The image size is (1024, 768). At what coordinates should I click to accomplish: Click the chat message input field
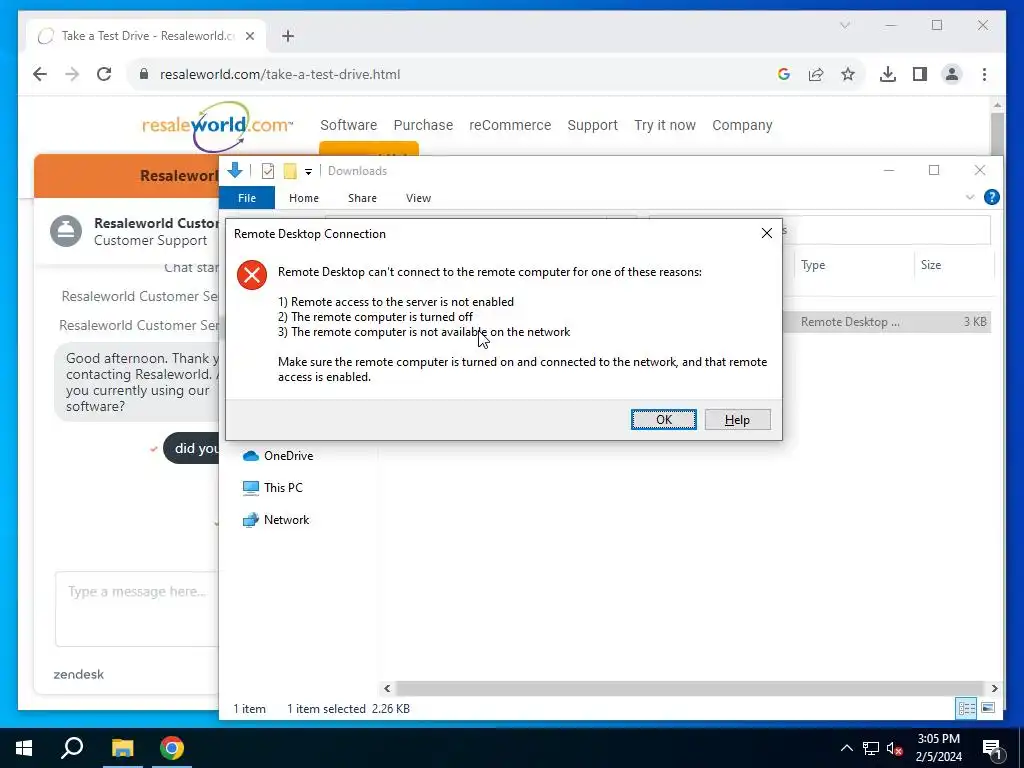[137, 609]
